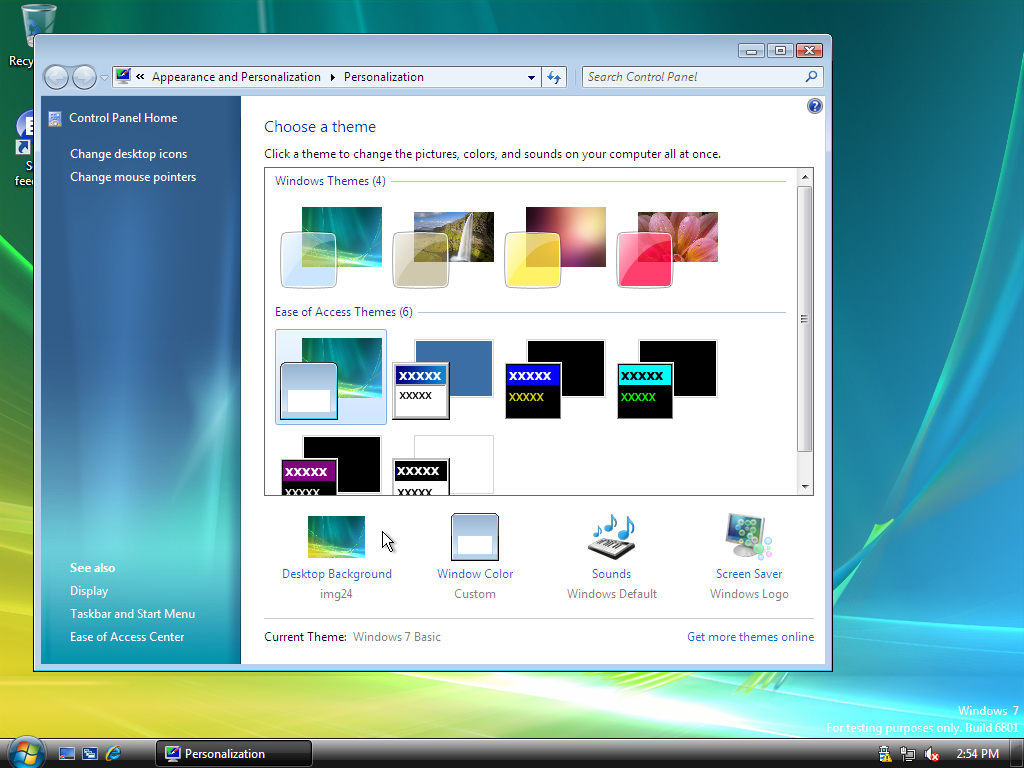Select Appearance and Personalization breadcrumb
The height and width of the screenshot is (768, 1024).
236,77
